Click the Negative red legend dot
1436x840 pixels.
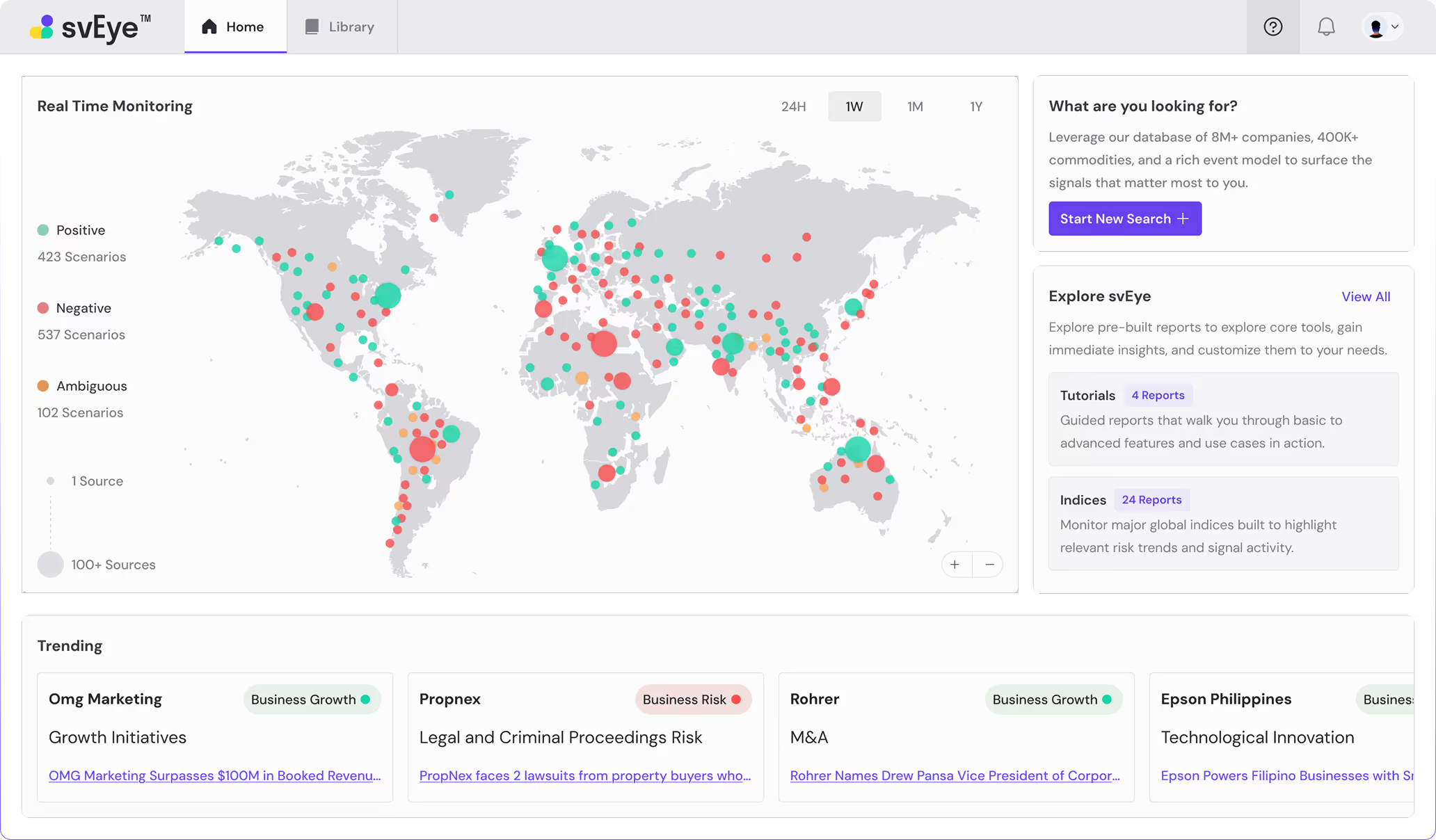pyautogui.click(x=43, y=308)
